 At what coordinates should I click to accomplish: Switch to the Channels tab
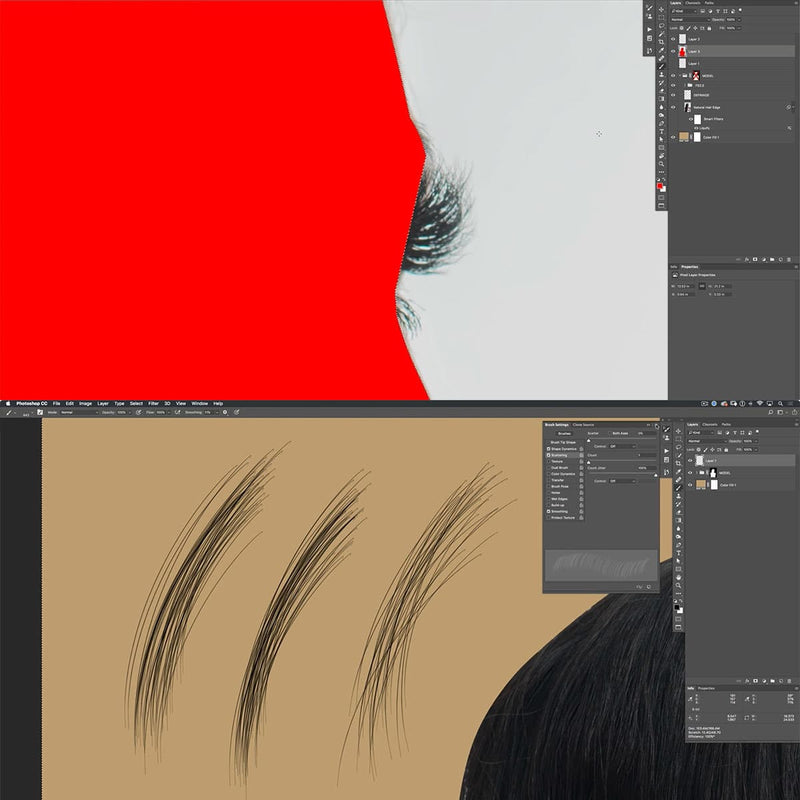(x=693, y=3)
